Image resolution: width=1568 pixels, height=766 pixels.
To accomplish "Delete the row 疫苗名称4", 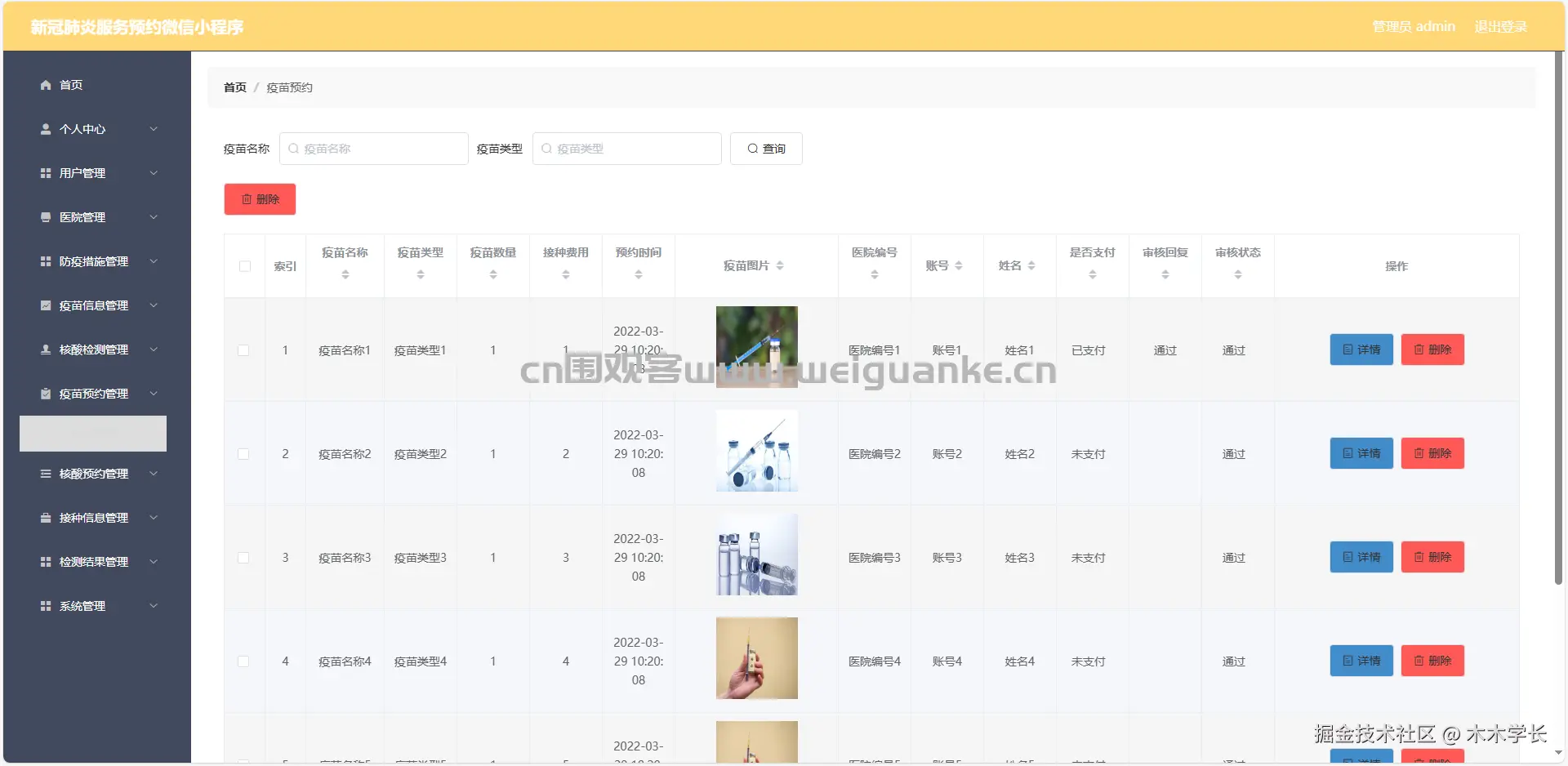I will (x=1432, y=661).
